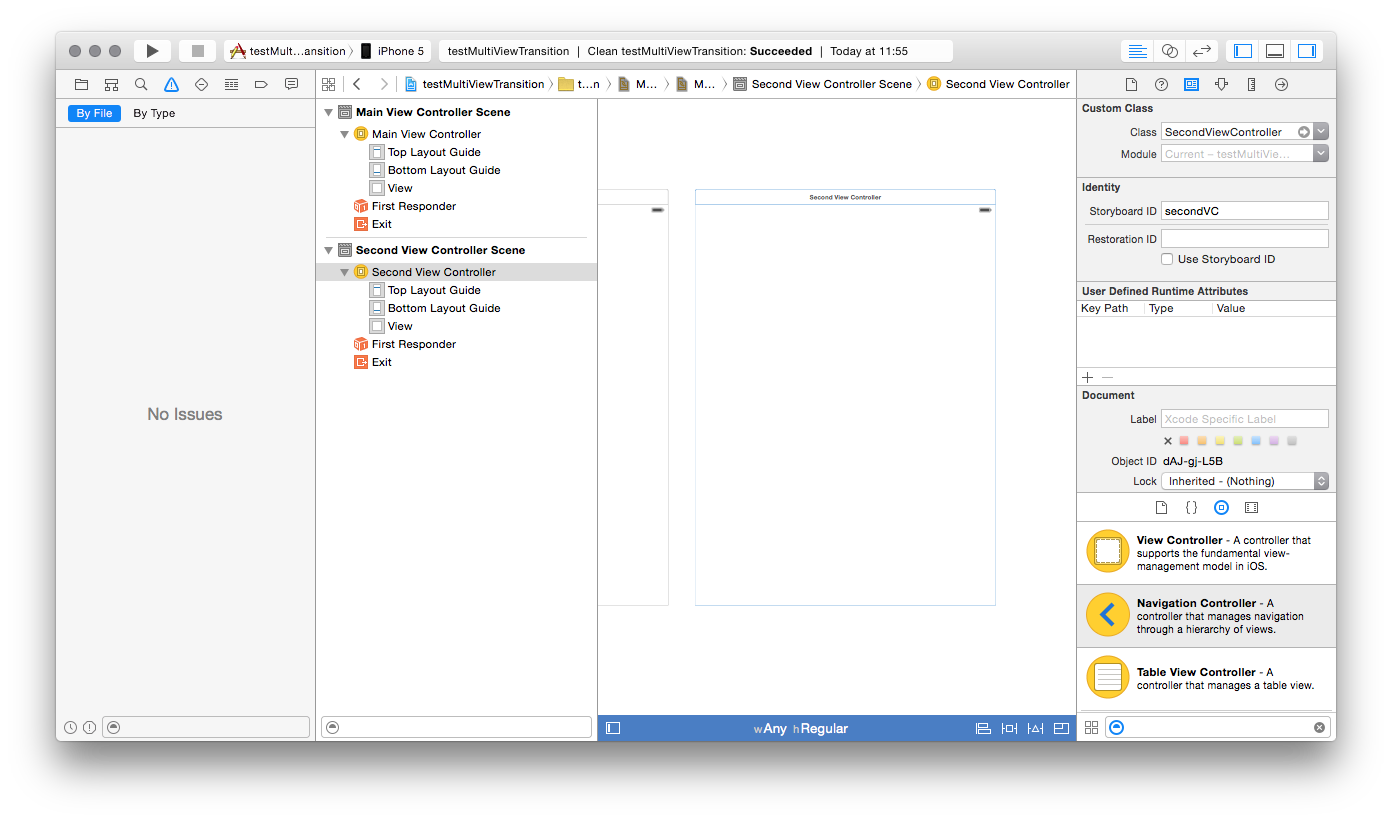Open the Issue navigator warning icon
The height and width of the screenshot is (821, 1392).
171,84
